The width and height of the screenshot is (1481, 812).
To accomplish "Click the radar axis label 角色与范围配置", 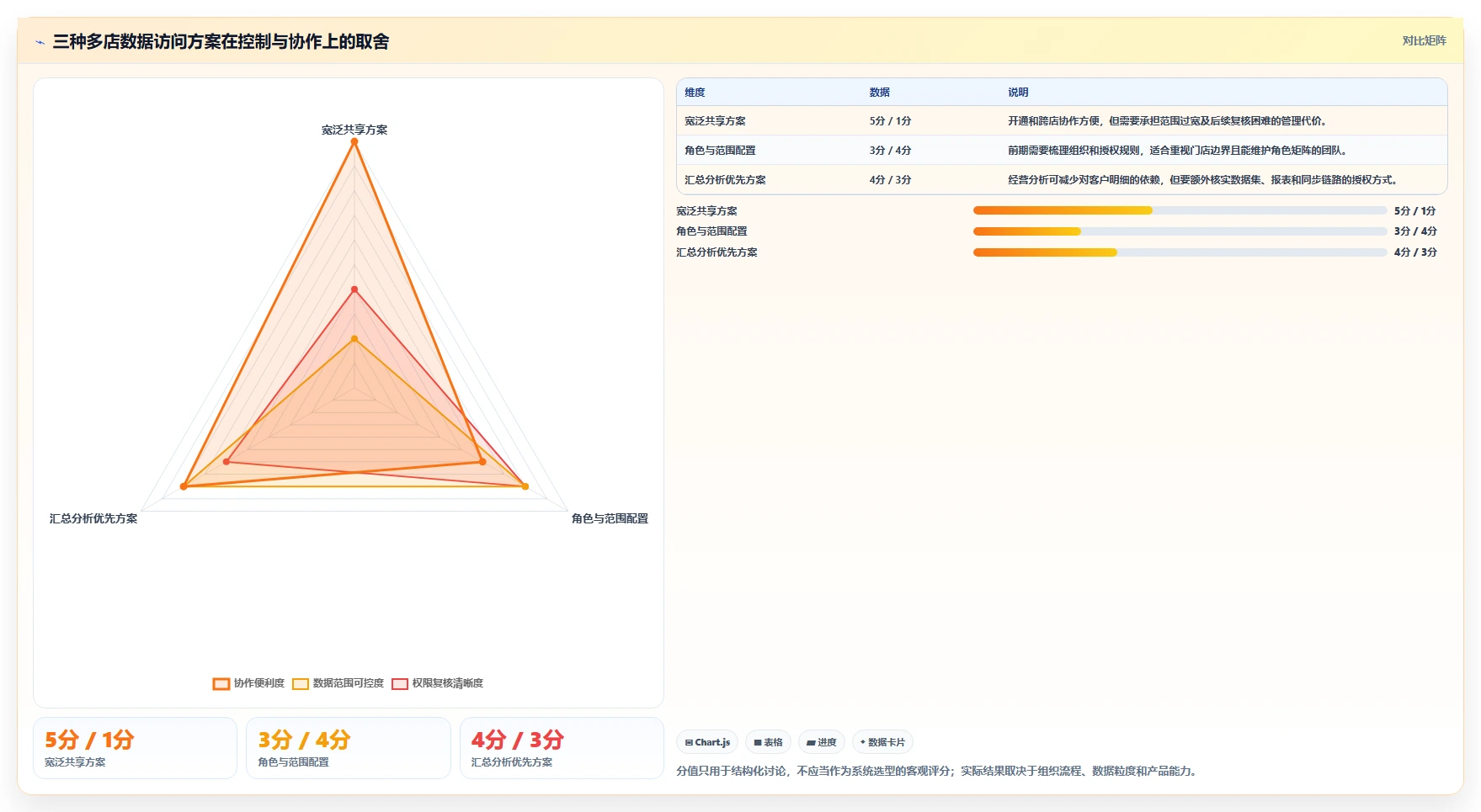I will tap(610, 518).
